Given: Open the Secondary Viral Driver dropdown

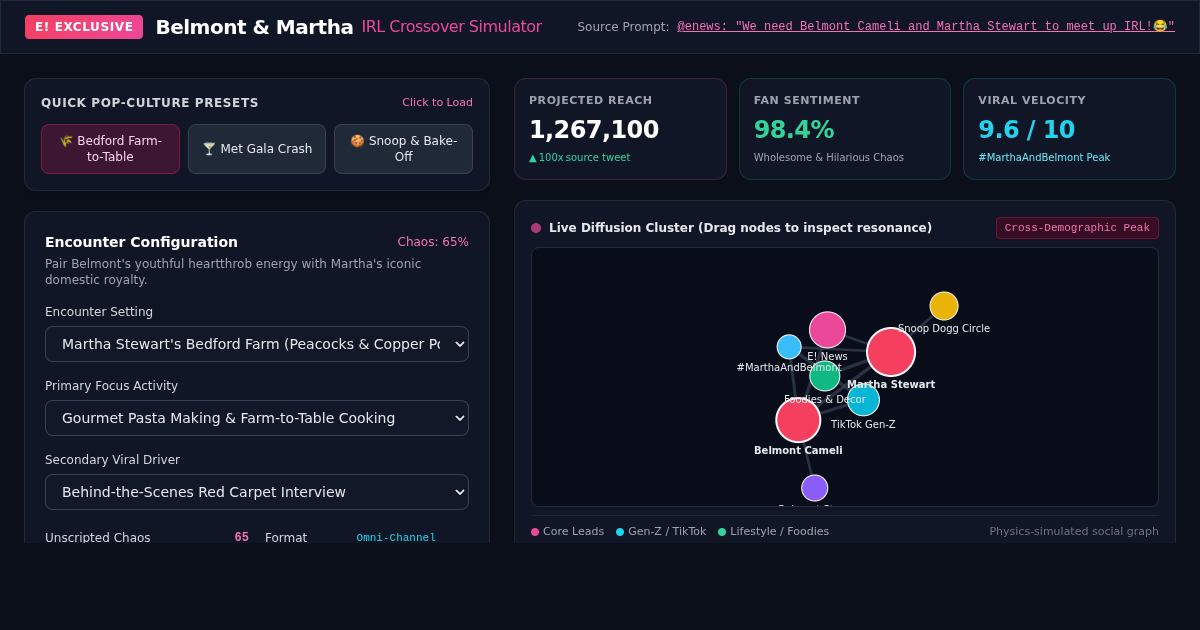Looking at the screenshot, I should point(257,492).
